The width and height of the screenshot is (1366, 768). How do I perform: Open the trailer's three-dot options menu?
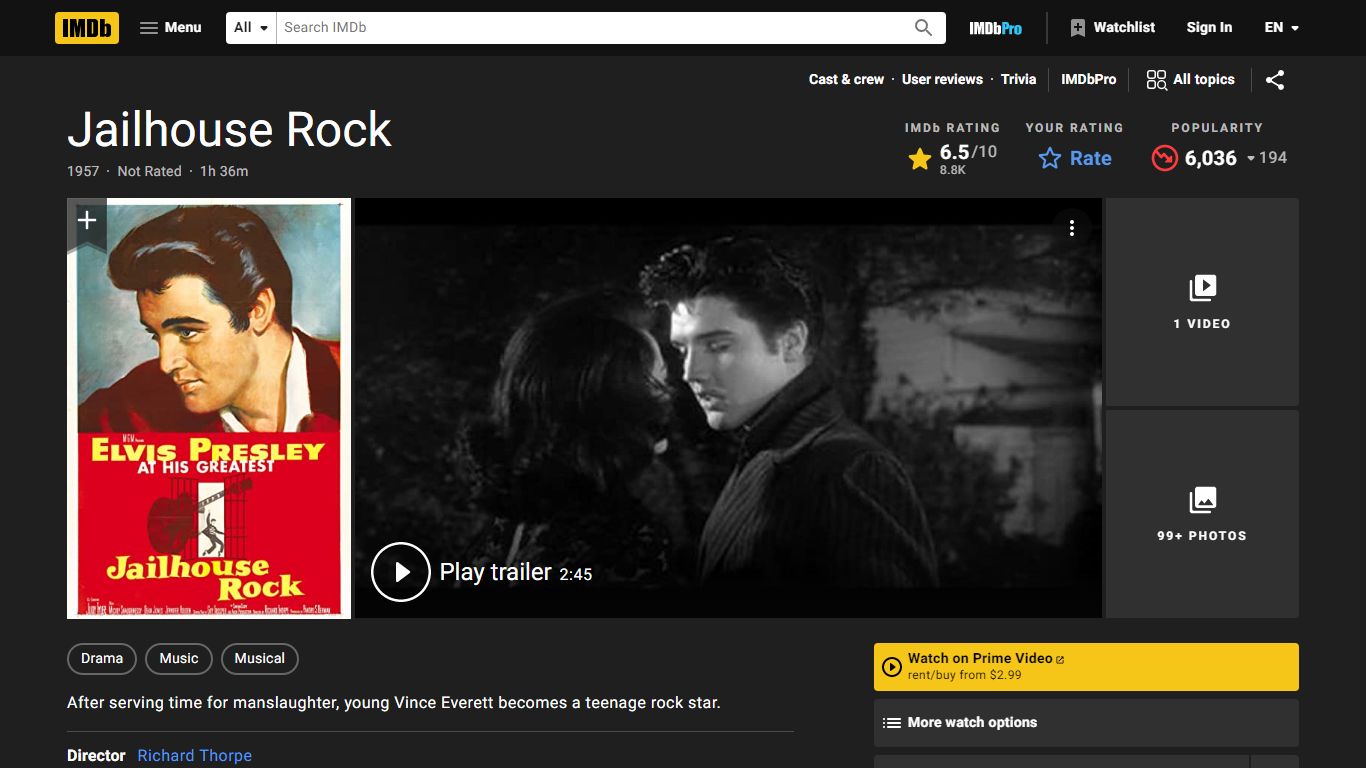(1071, 228)
